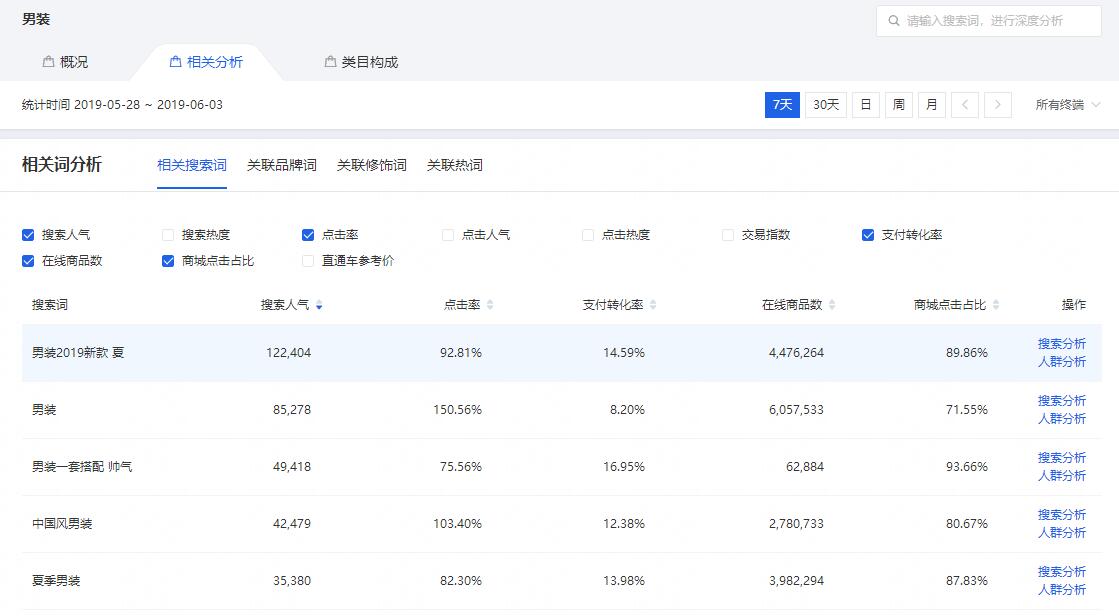Switch to the 30天 time range
Screen dimensions: 1119x616
(824, 104)
